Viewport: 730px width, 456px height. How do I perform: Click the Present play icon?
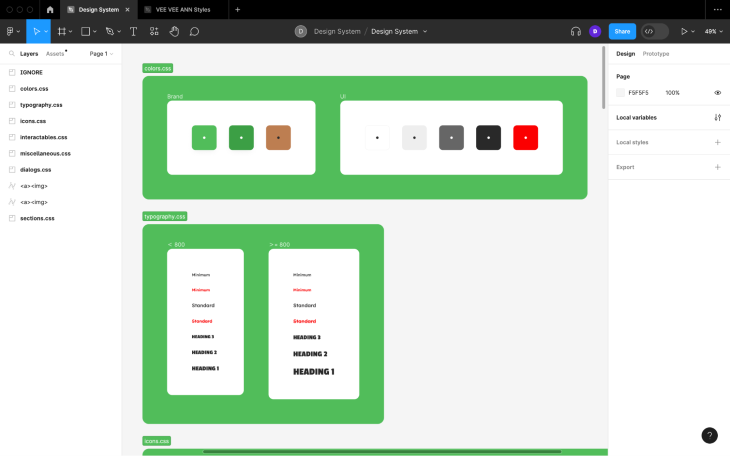pyautogui.click(x=684, y=31)
